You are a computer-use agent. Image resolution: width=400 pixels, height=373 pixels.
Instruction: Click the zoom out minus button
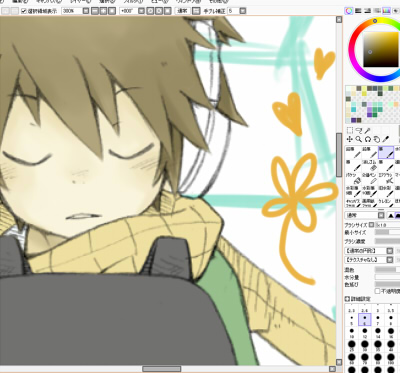pos(95,11)
